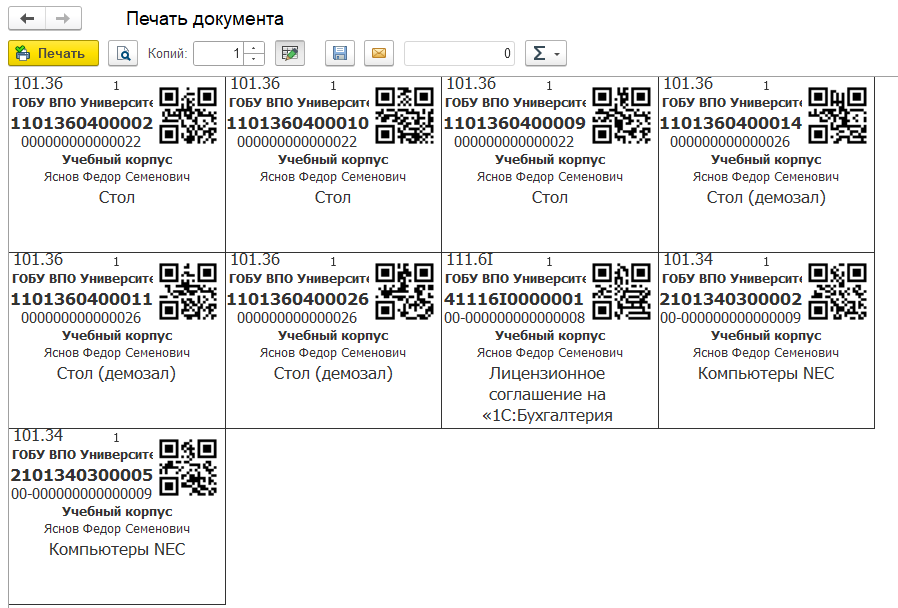Click ГОБУ ВПО Университет on label 1101360400010
This screenshot has height=608, width=898.
[298, 103]
